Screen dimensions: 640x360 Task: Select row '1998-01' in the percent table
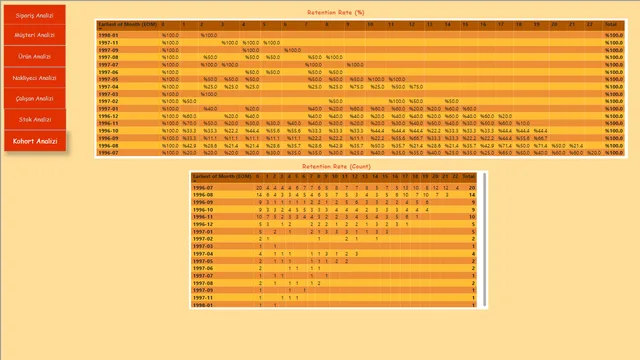(x=360, y=35)
